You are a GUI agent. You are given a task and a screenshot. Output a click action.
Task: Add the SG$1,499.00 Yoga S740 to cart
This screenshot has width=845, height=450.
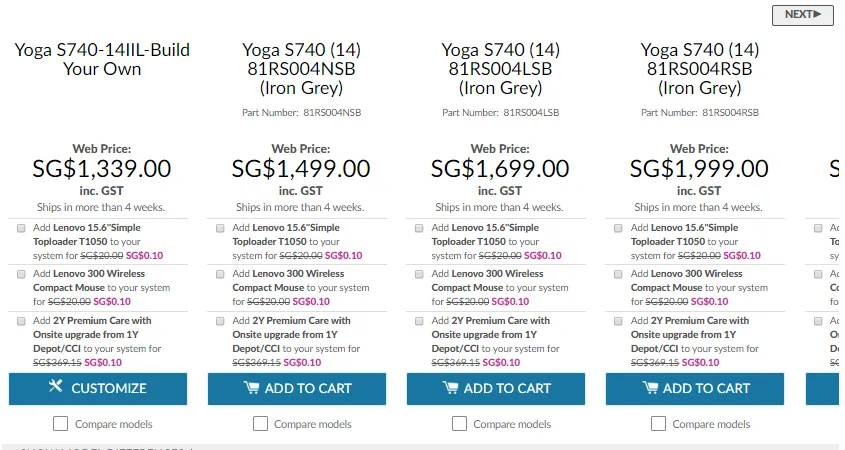[x=296, y=388]
